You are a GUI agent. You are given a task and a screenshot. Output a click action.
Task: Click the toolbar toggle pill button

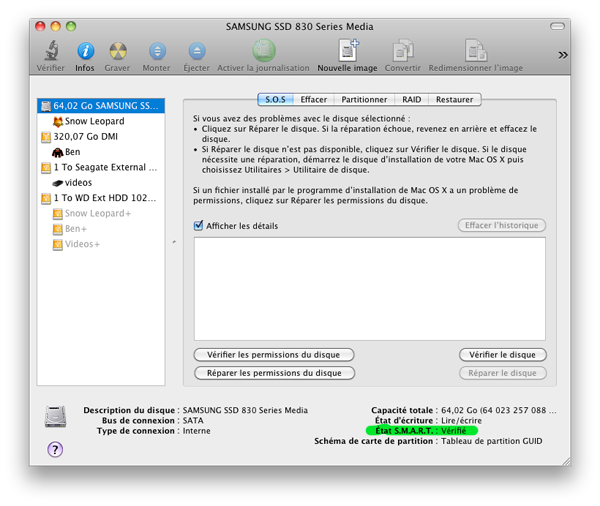(x=557, y=26)
